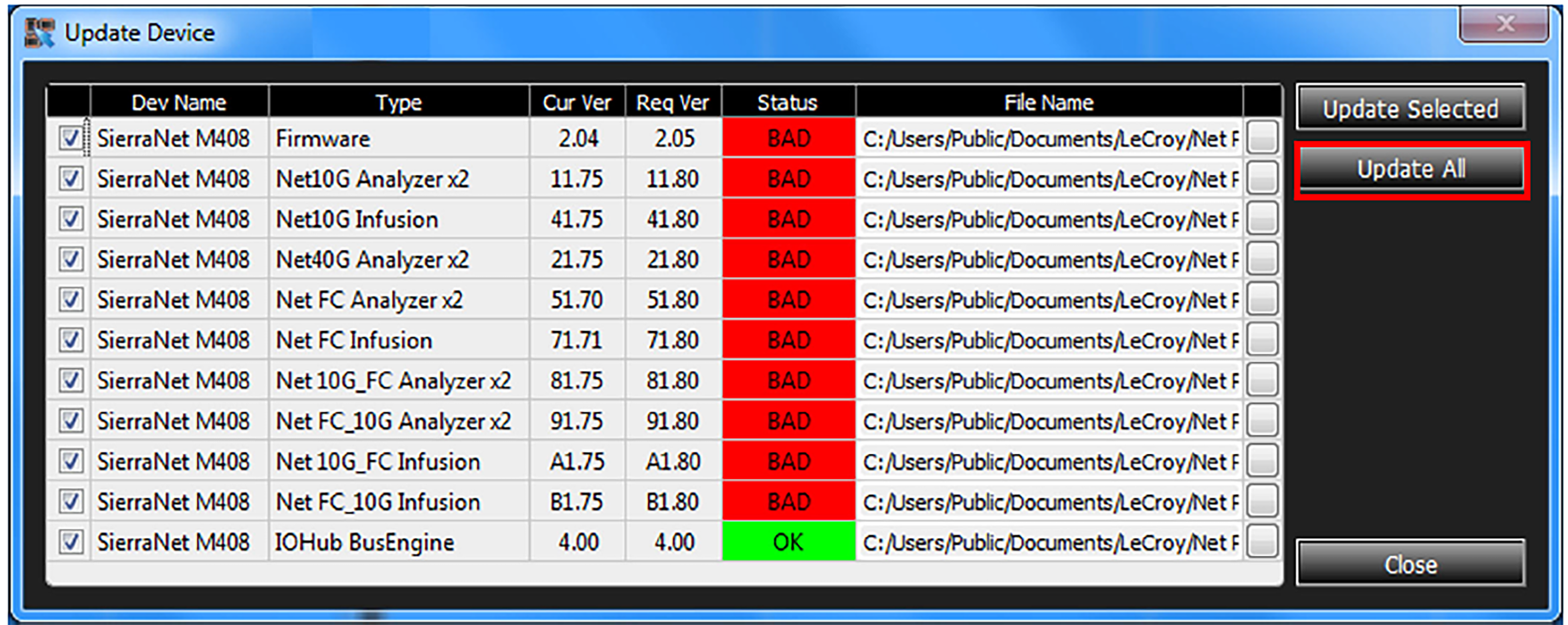Click browse button for Net10G Infusion row
Viewport: 1568px width, 625px height.
1262,218
